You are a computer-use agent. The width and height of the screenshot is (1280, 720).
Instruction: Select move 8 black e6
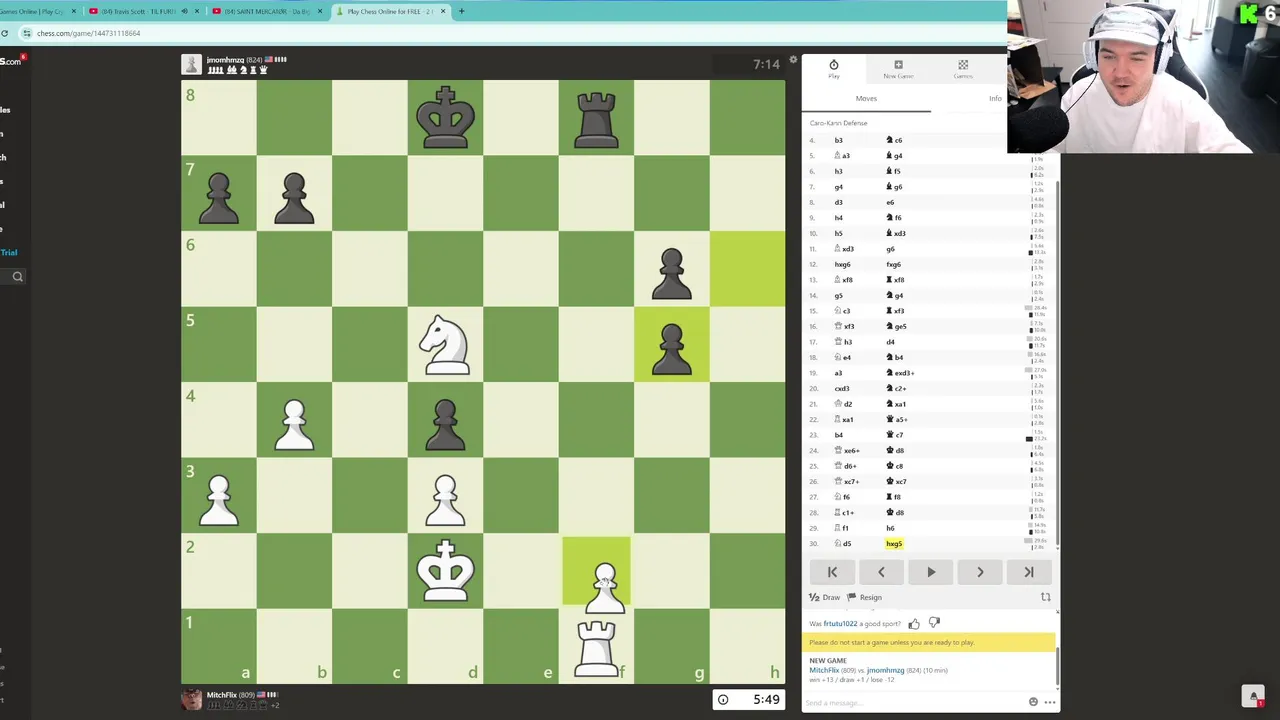point(890,202)
